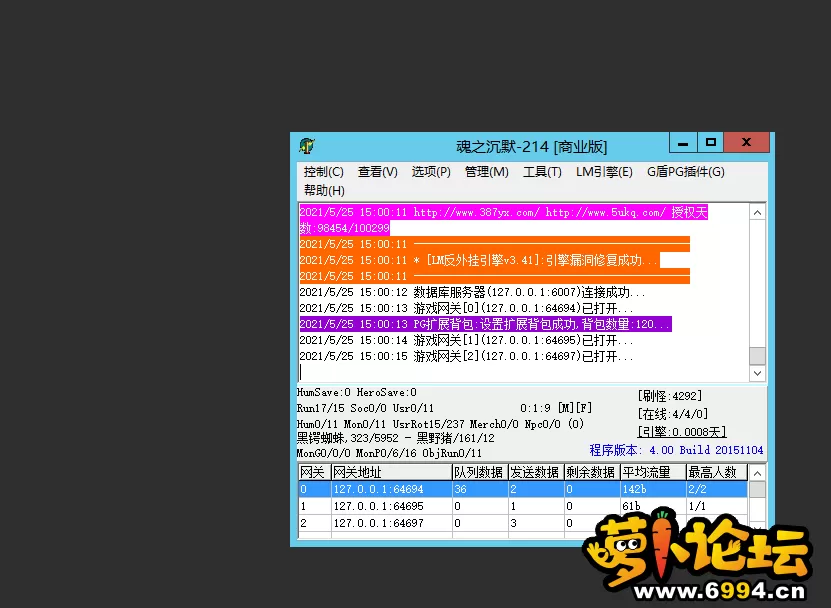Click the MonG0/0/0 MonP0/6/16 status line
The image size is (831, 608).
[x=389, y=453]
